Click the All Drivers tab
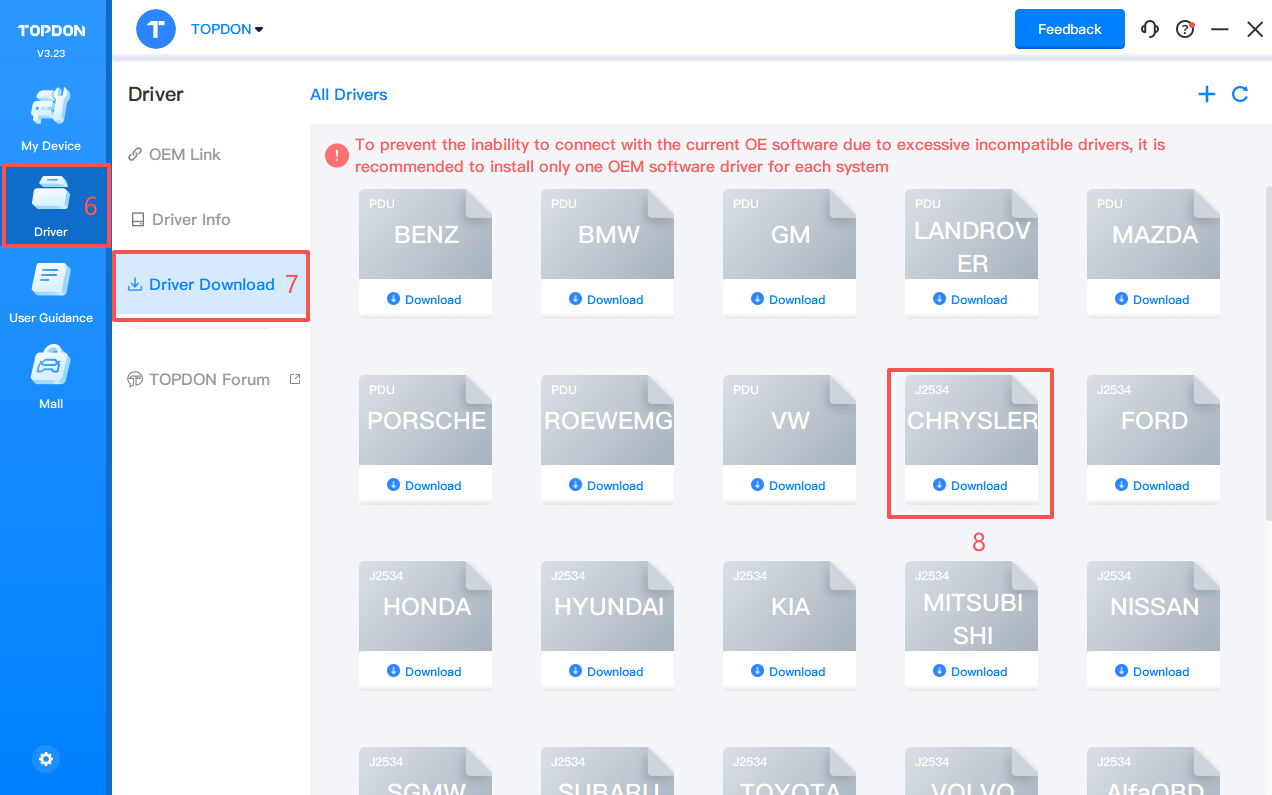This screenshot has width=1272, height=795. [348, 94]
